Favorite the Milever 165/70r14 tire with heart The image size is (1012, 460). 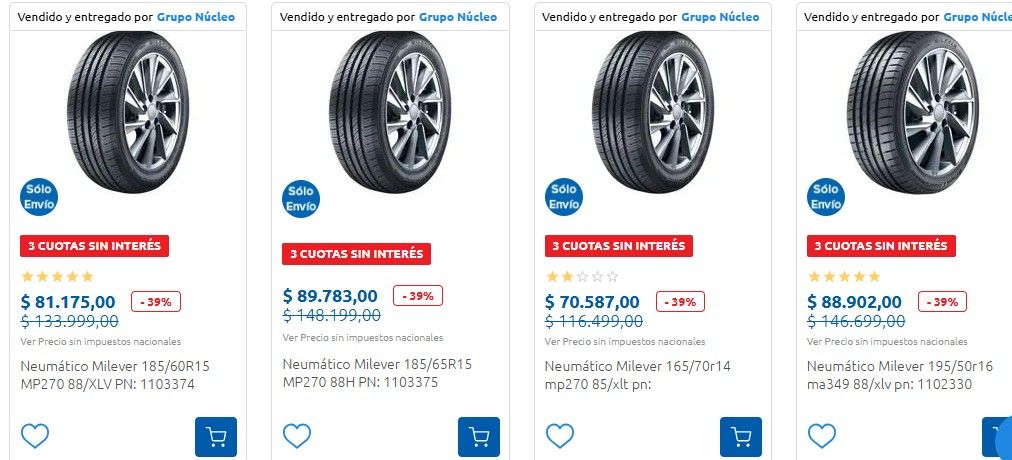coord(560,436)
